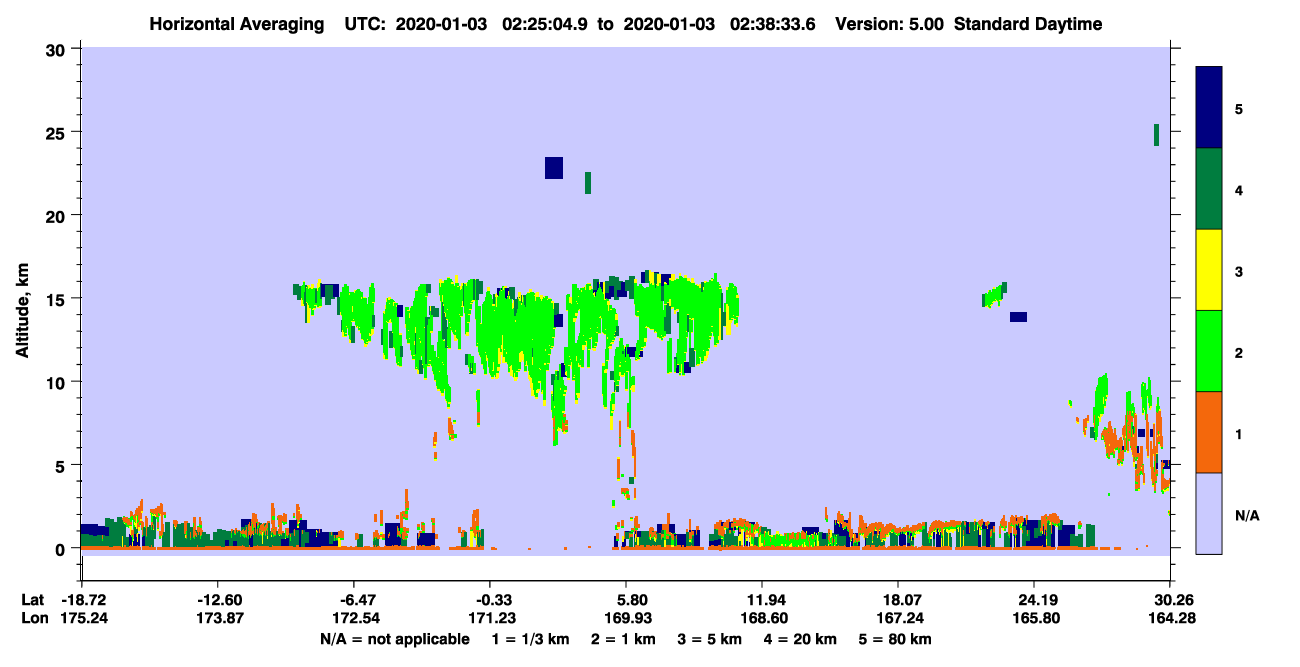Click the y-axis tick label 10
The height and width of the screenshot is (667, 1300).
57,382
